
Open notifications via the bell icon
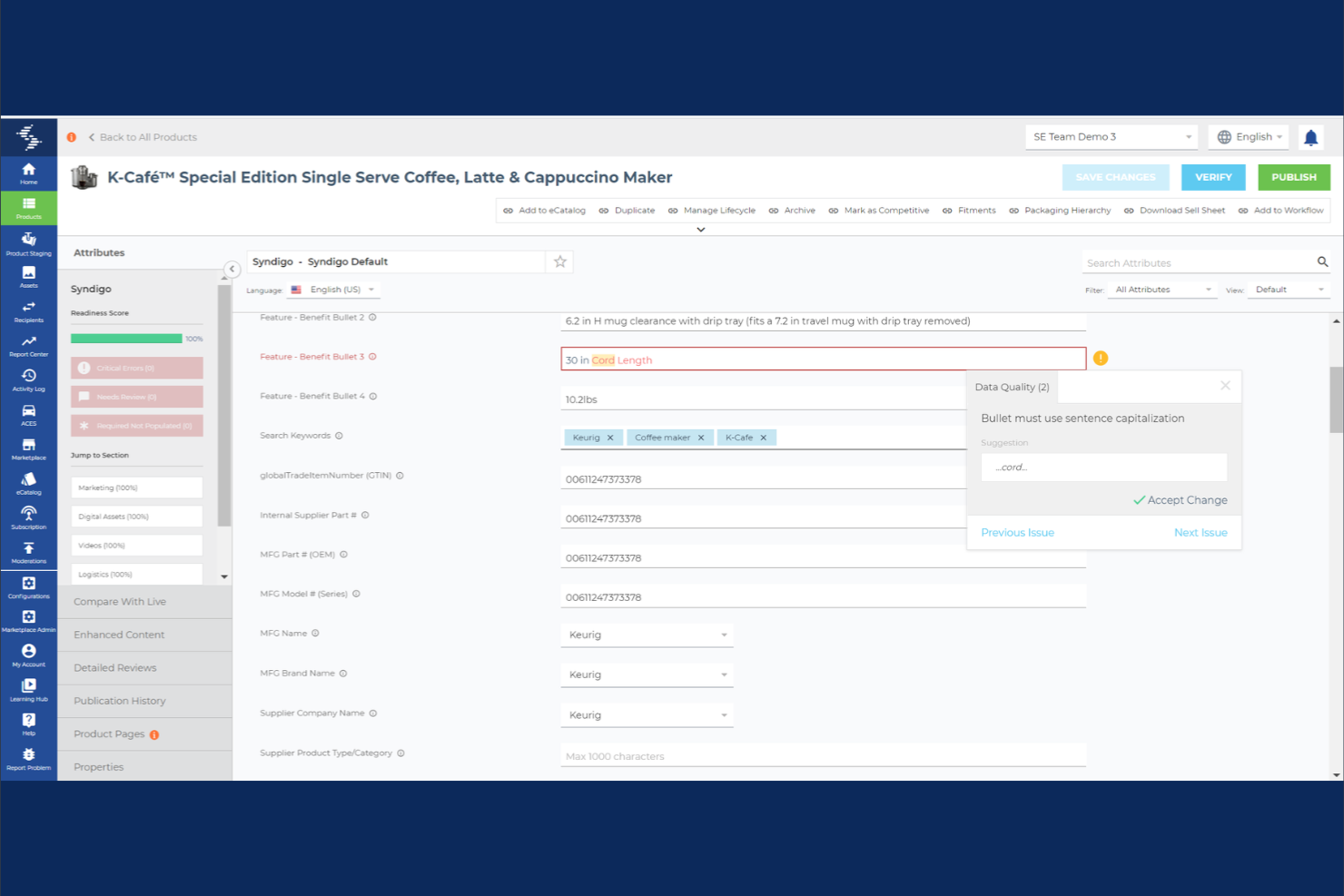coord(1310,137)
